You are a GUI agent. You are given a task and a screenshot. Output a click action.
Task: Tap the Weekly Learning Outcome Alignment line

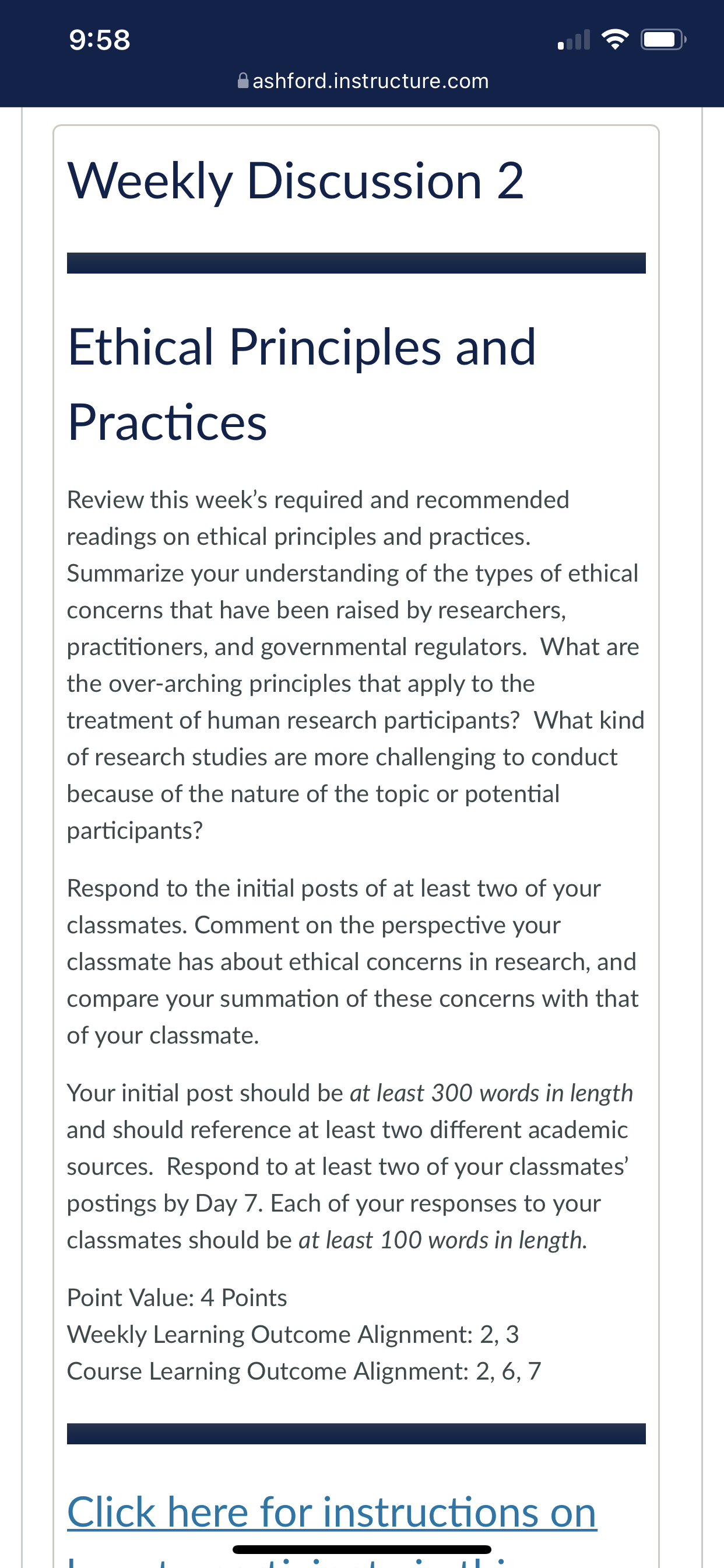point(293,1334)
